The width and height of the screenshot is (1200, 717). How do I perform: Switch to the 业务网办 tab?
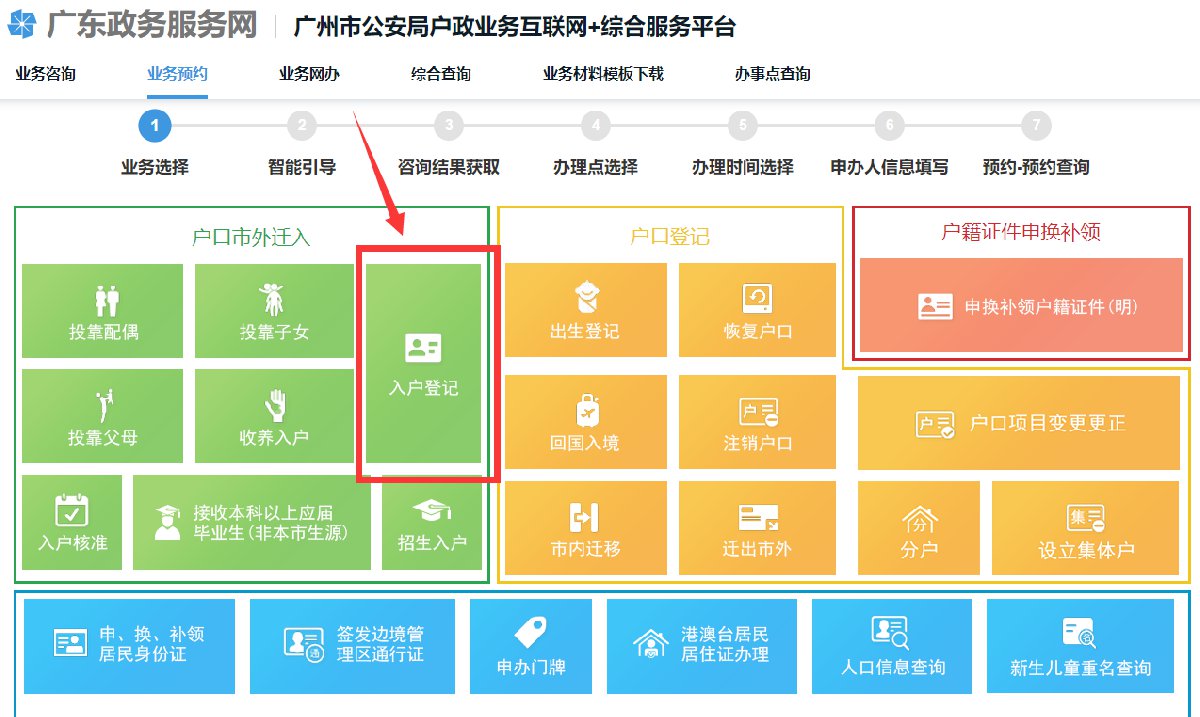307,73
